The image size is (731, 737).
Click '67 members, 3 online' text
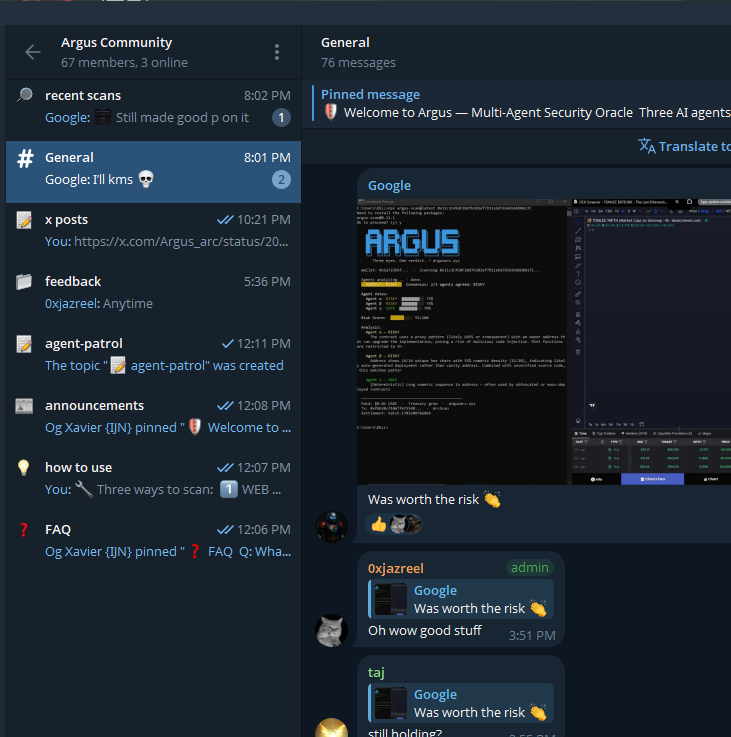pos(124,63)
